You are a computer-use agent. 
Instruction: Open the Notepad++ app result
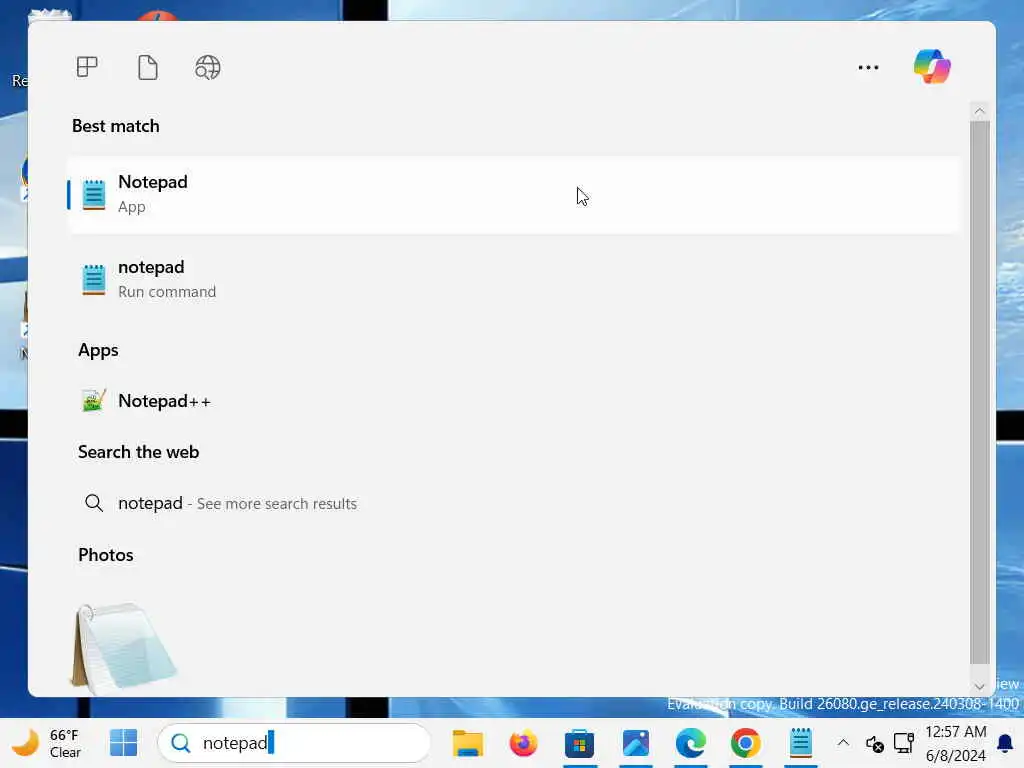513,401
